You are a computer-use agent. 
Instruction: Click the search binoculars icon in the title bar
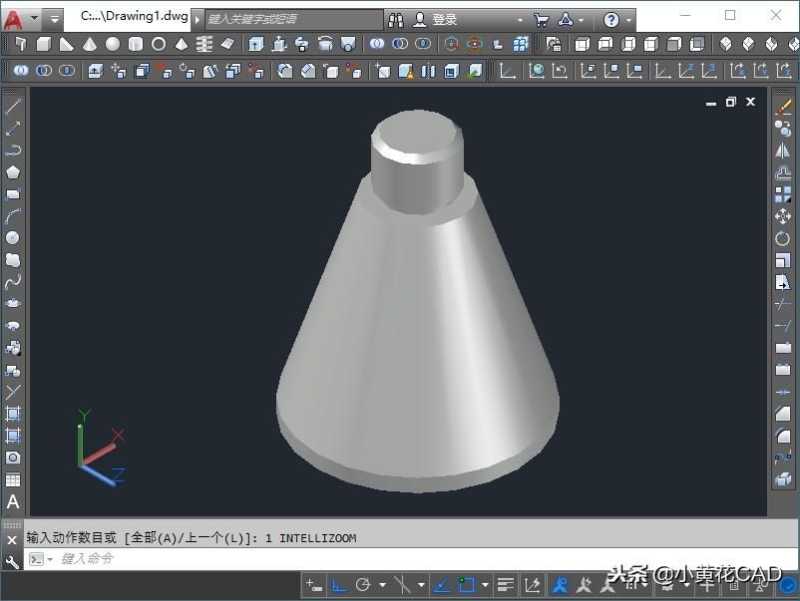click(x=396, y=16)
